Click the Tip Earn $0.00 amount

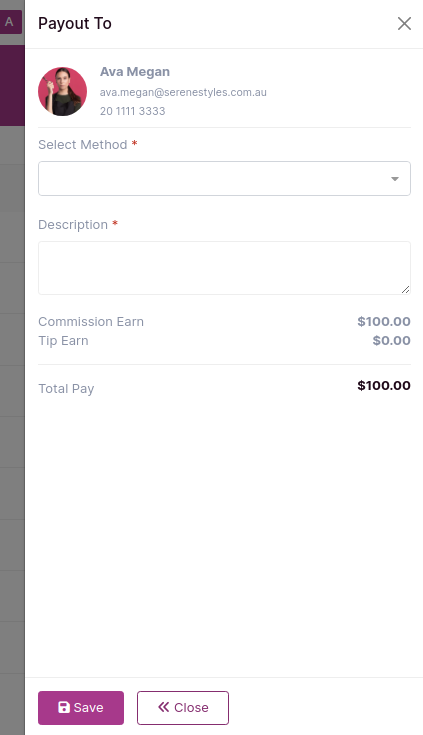tap(392, 340)
